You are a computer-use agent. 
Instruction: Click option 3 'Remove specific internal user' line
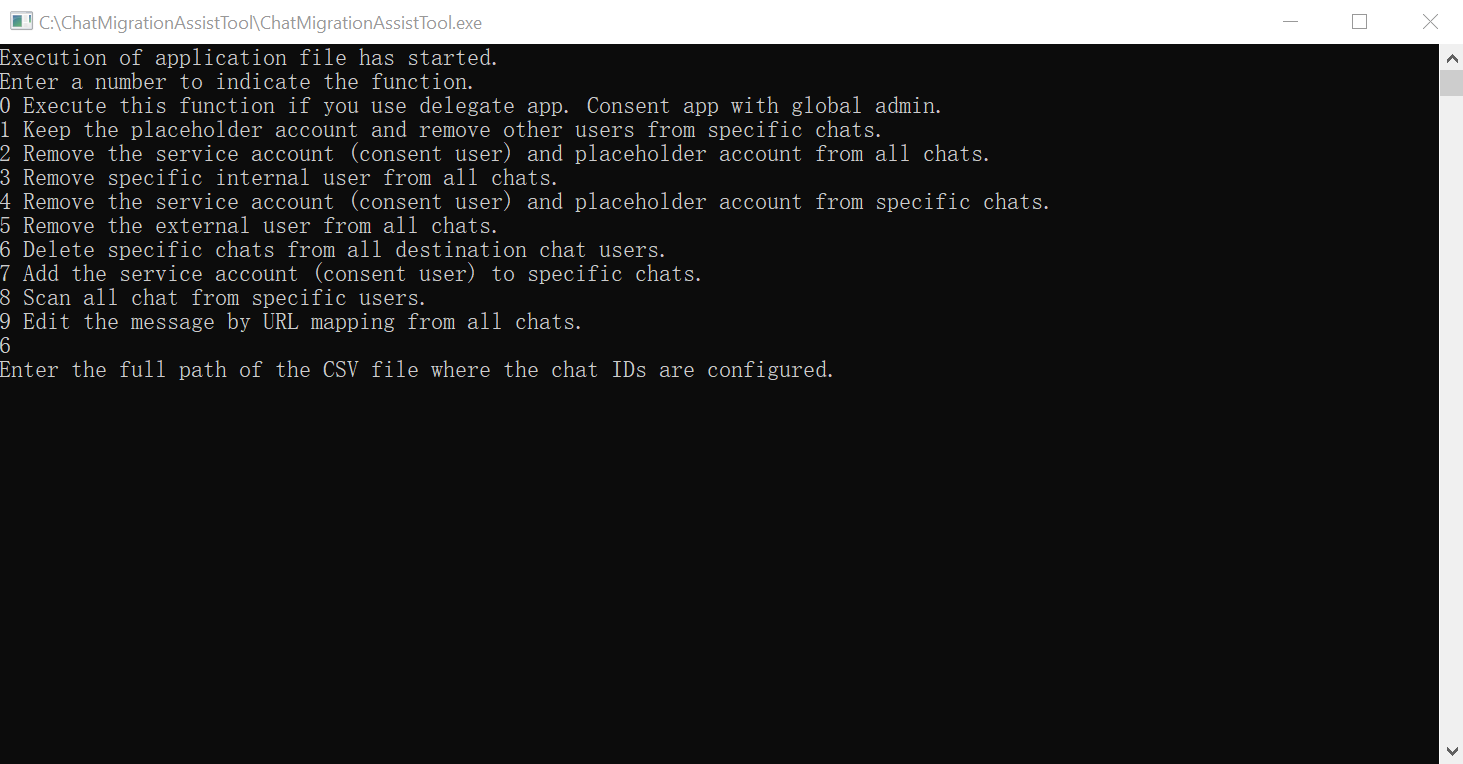(x=279, y=178)
